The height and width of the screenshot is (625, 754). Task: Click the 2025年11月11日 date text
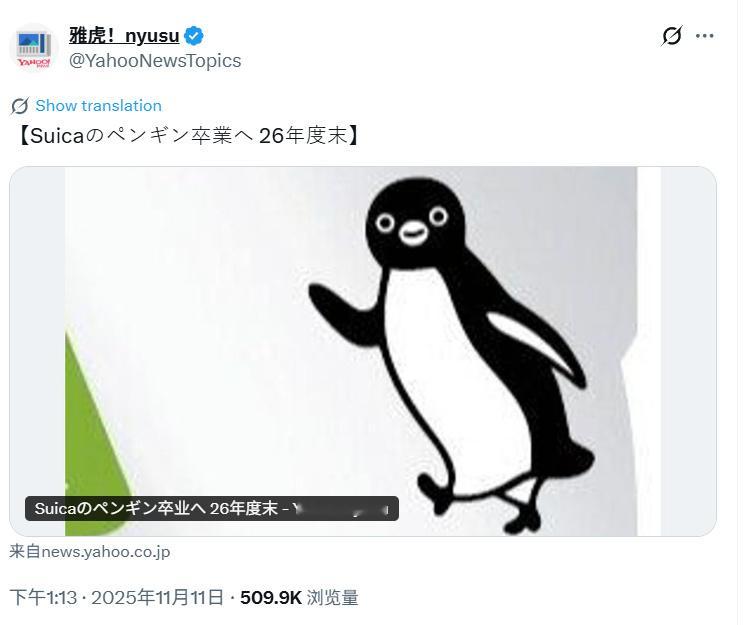[x=157, y=598]
